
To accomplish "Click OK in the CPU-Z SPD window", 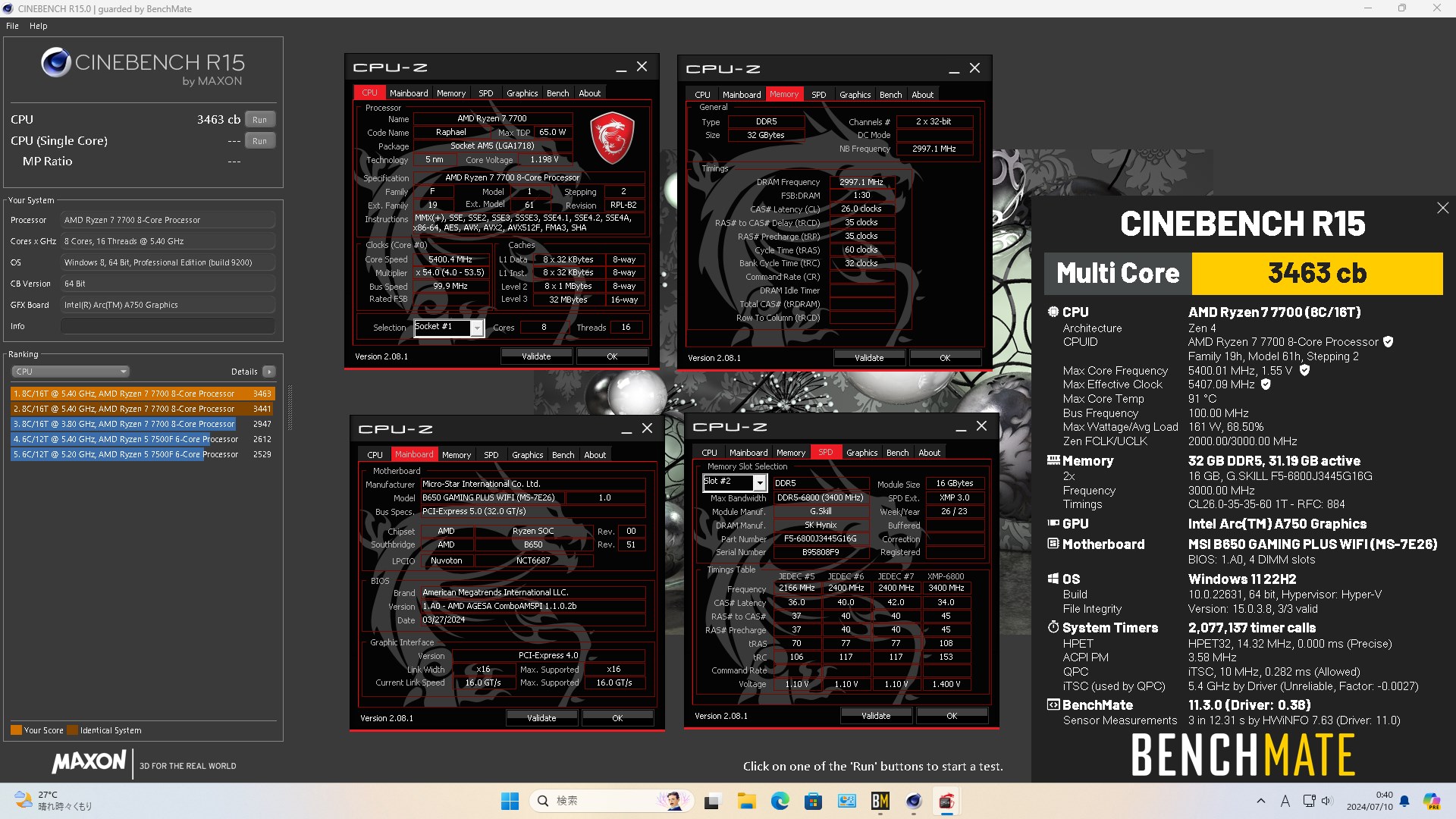I will coord(952,716).
